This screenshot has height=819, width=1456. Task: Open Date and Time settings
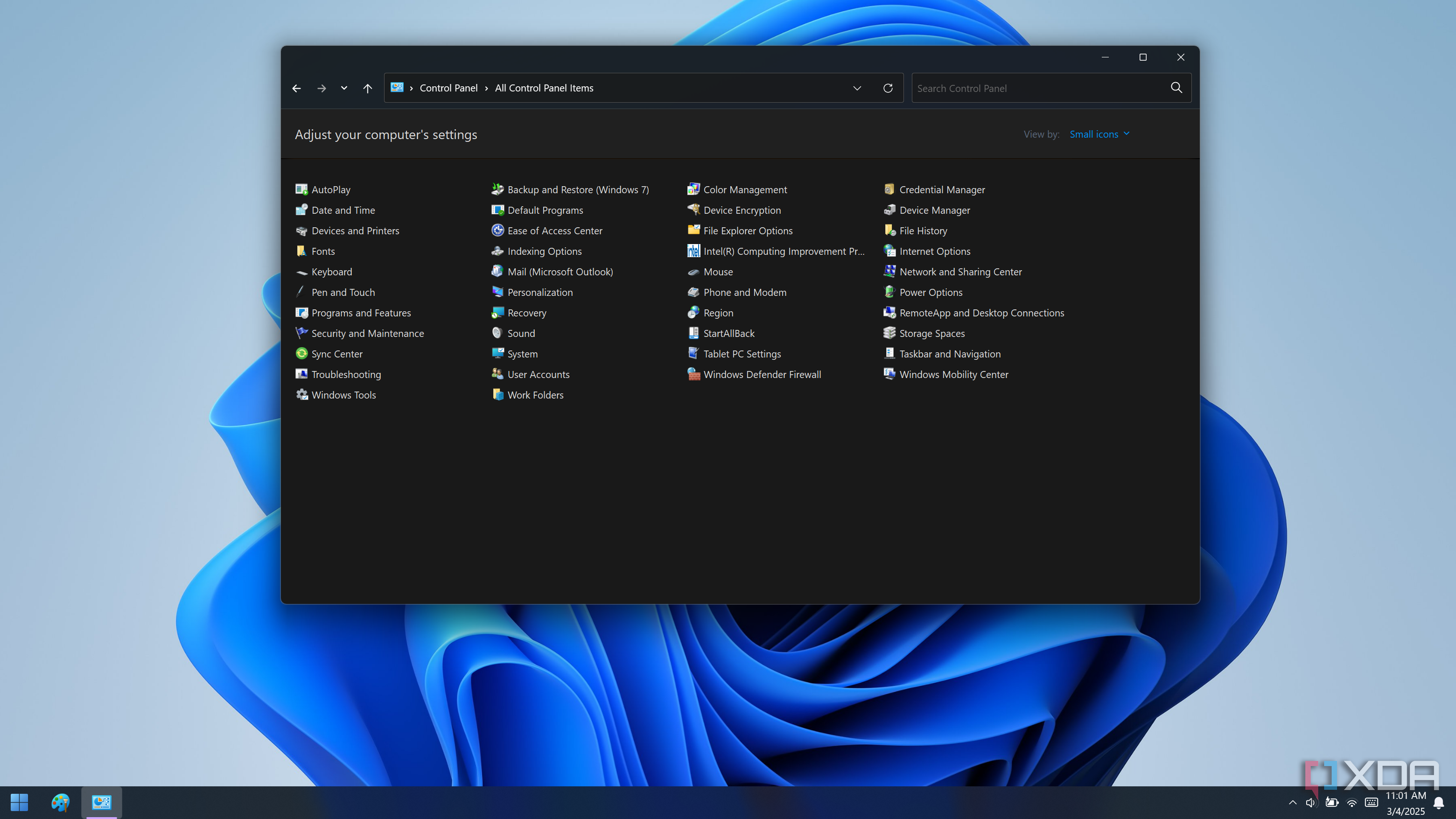point(343,210)
